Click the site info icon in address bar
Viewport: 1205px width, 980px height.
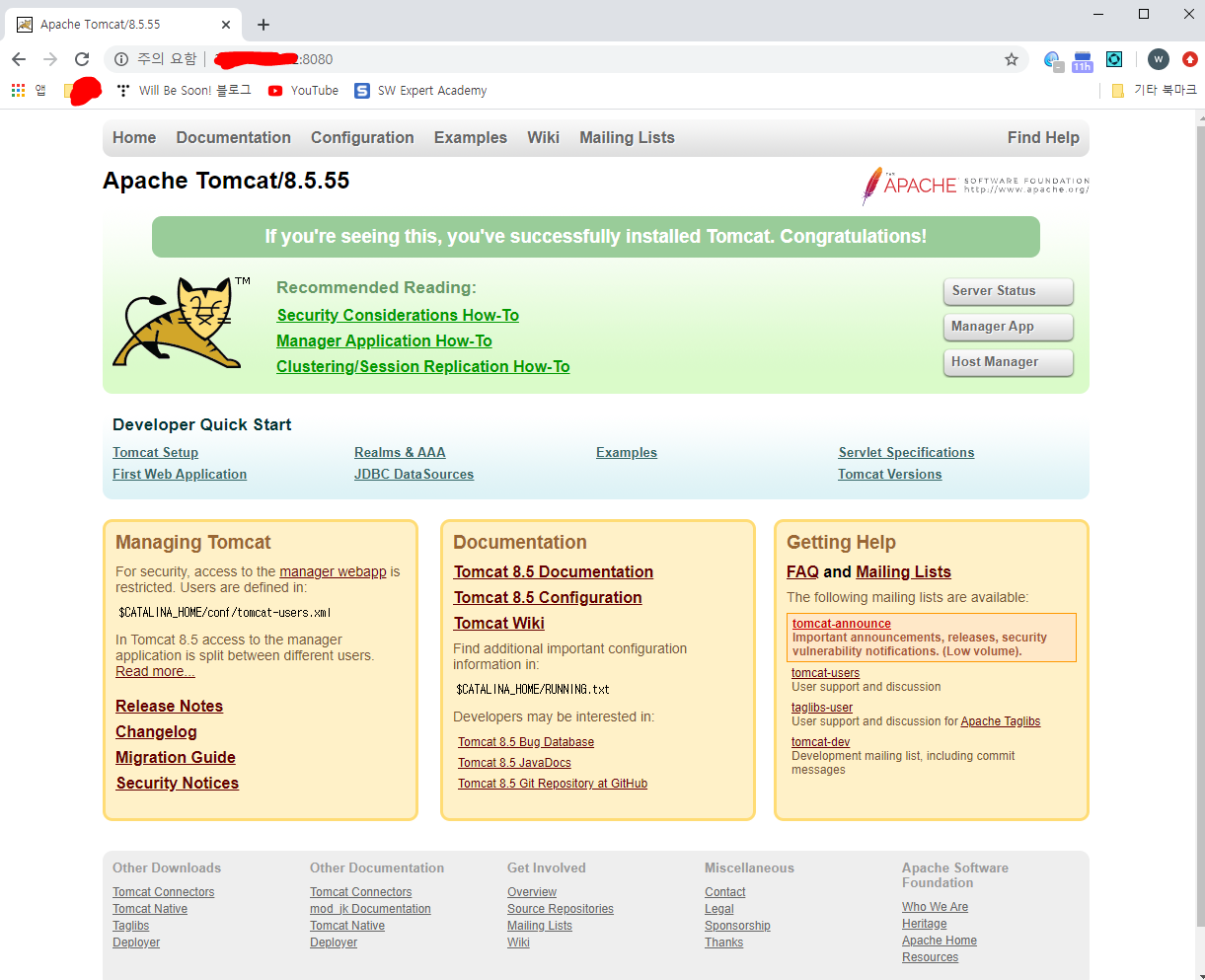point(120,59)
